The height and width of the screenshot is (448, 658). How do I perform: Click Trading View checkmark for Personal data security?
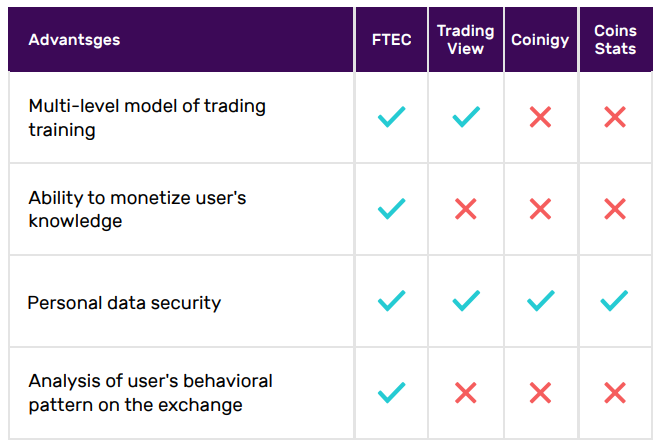pyautogui.click(x=466, y=300)
